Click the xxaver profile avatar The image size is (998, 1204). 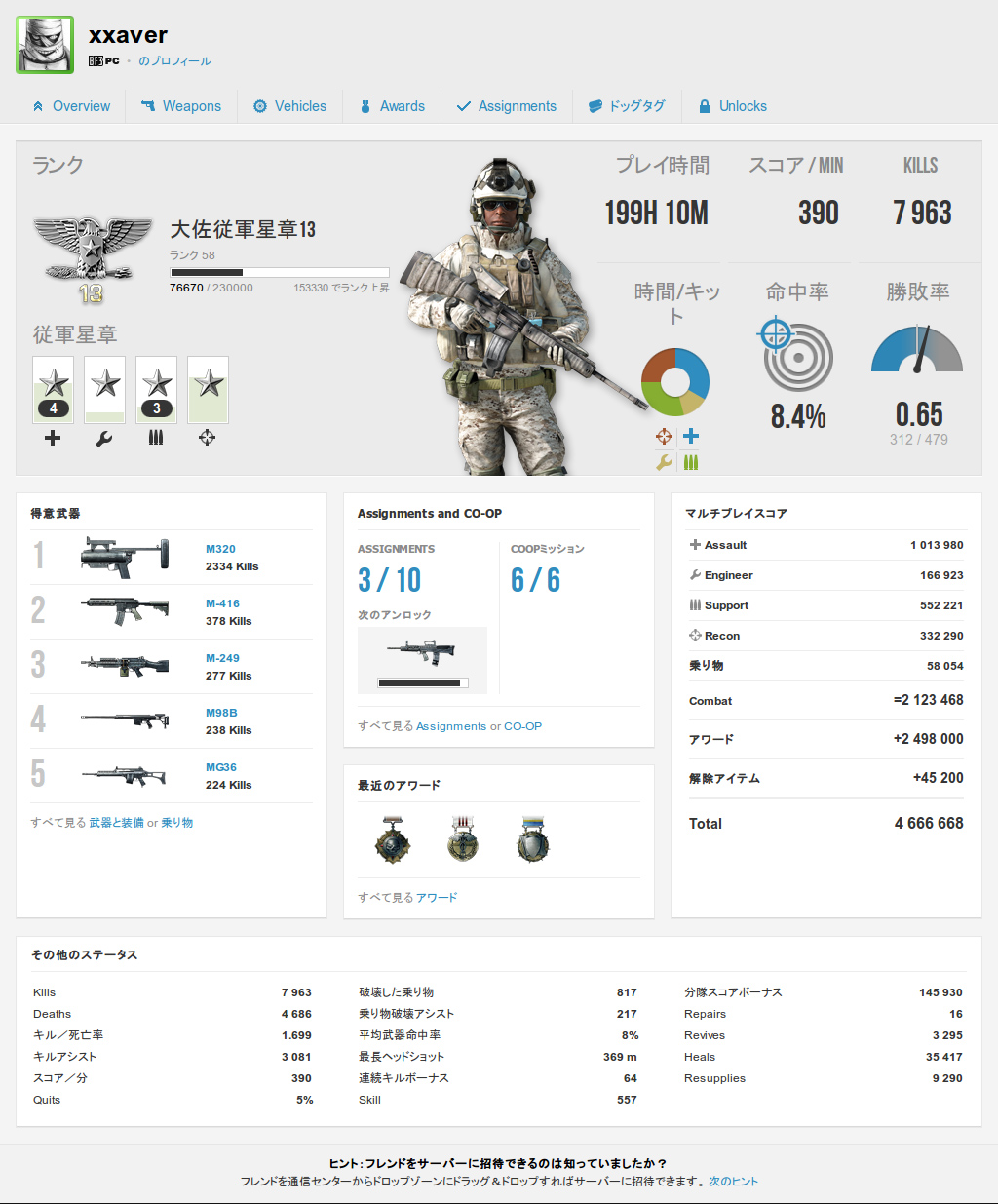45,45
